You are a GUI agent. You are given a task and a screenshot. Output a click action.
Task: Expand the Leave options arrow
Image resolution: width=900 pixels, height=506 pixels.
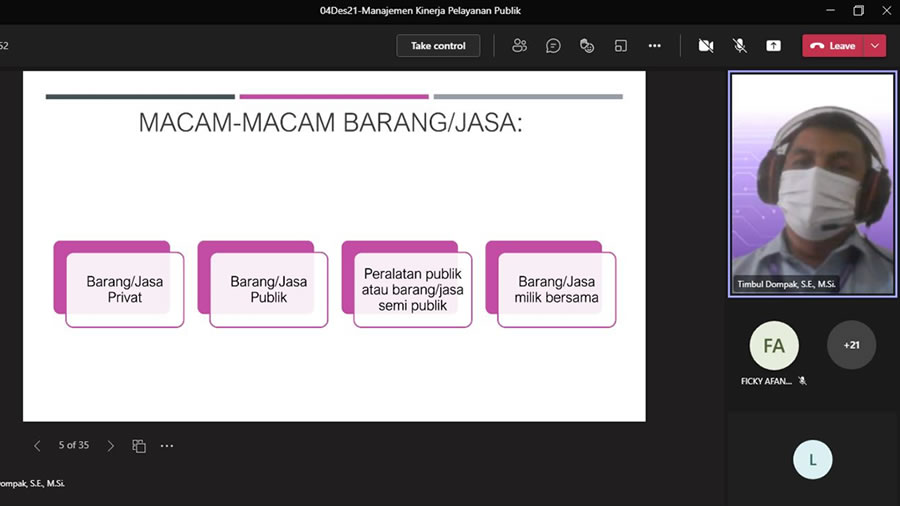pyautogui.click(x=875, y=46)
